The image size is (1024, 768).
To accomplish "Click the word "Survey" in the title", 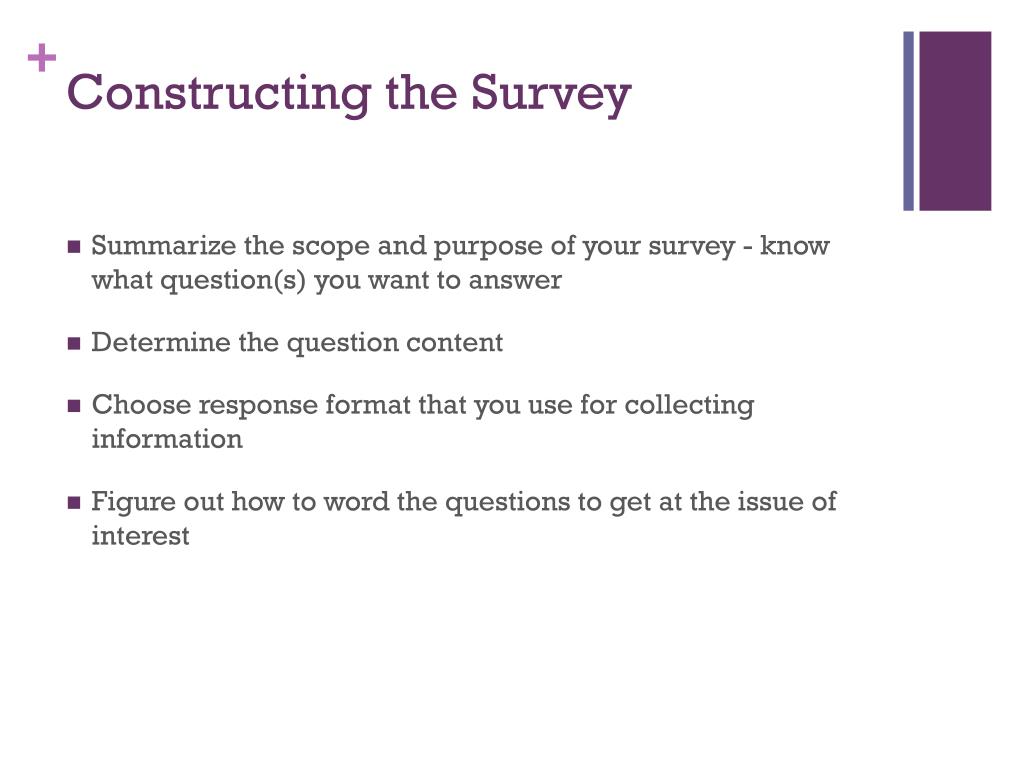I will tap(551, 94).
